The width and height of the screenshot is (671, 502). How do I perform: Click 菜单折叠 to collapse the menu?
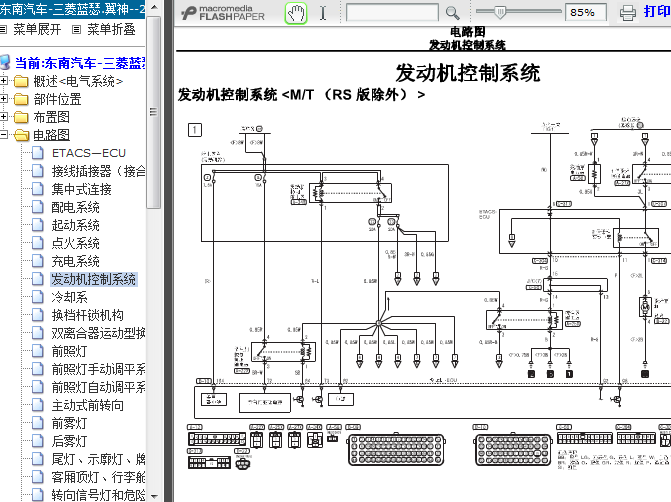(x=111, y=29)
